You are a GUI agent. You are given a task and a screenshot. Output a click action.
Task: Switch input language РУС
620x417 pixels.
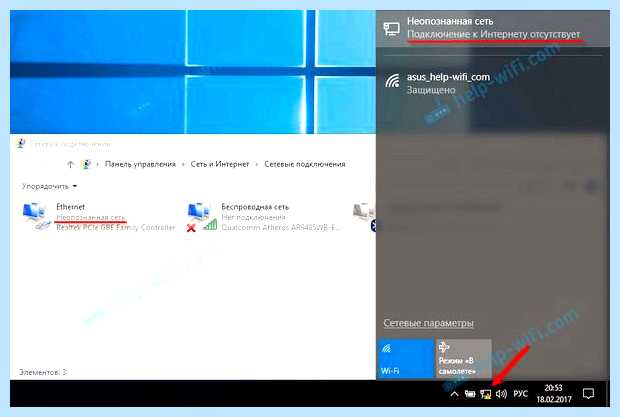tap(520, 394)
